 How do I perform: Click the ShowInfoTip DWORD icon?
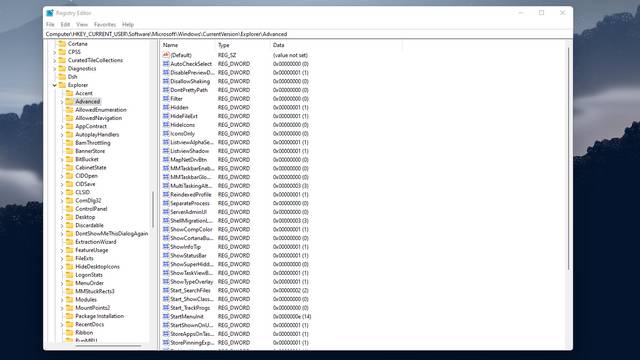(x=166, y=247)
